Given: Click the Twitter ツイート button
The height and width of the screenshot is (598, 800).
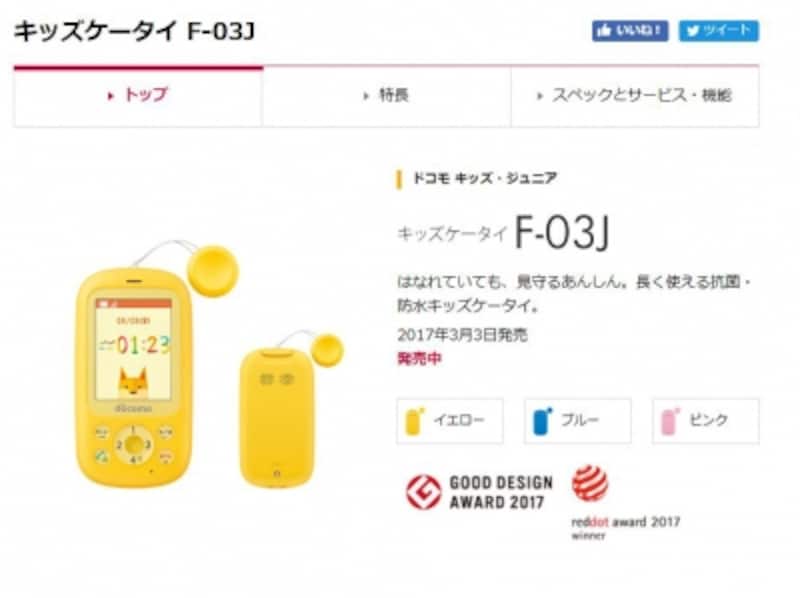Looking at the screenshot, I should (718, 31).
